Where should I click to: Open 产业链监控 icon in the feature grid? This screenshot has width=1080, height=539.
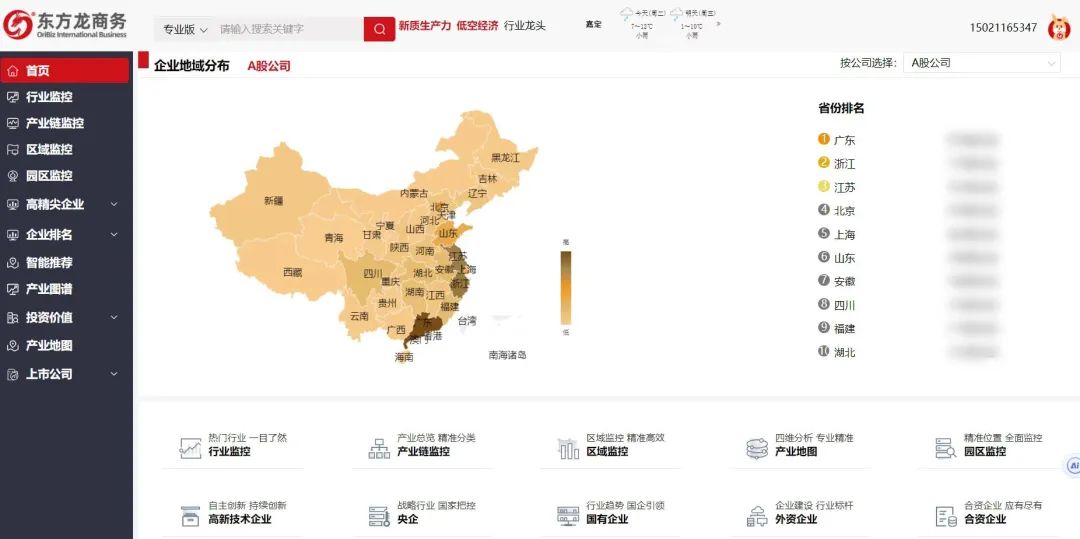click(379, 448)
